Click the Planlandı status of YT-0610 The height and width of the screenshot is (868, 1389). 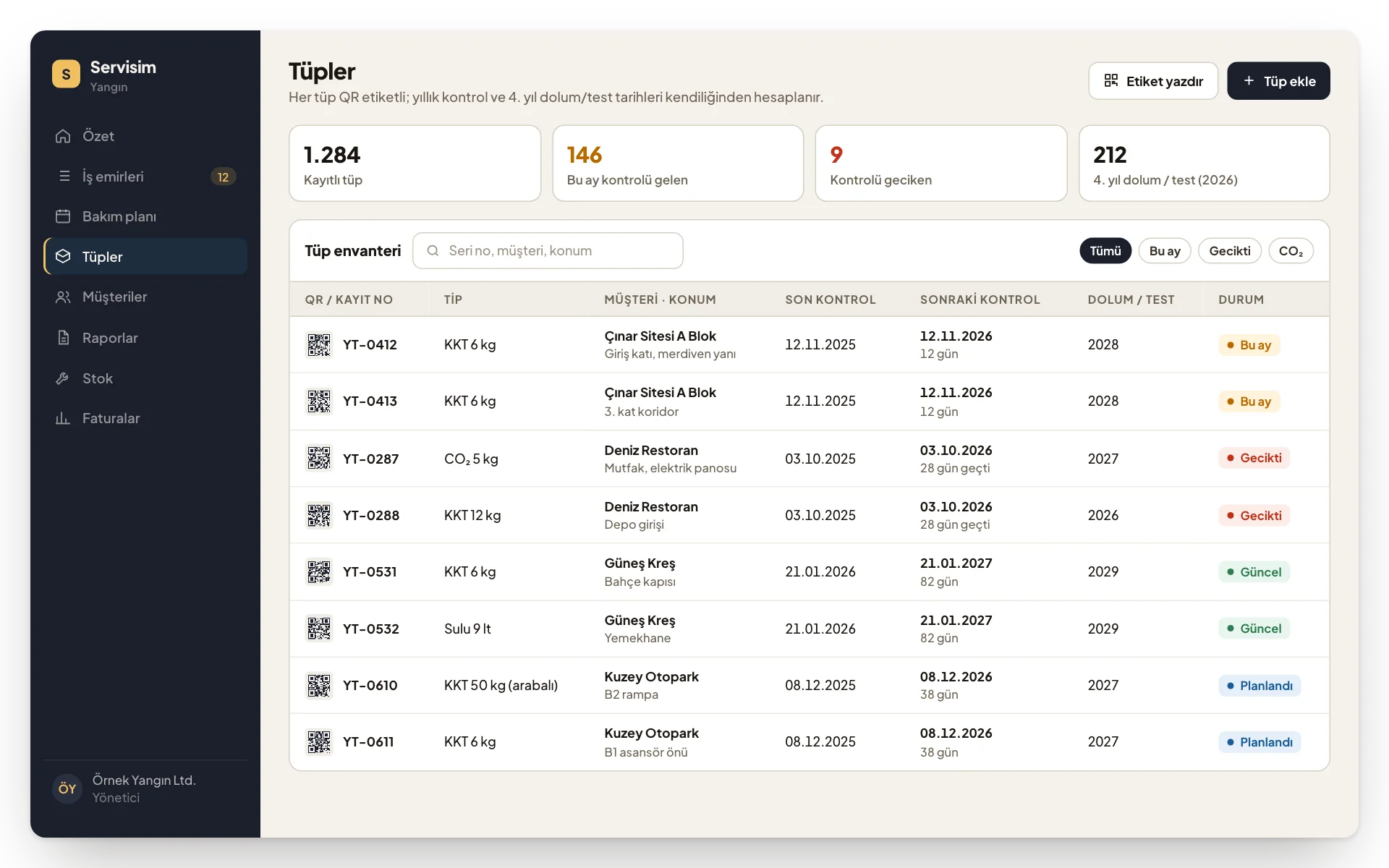[1260, 686]
